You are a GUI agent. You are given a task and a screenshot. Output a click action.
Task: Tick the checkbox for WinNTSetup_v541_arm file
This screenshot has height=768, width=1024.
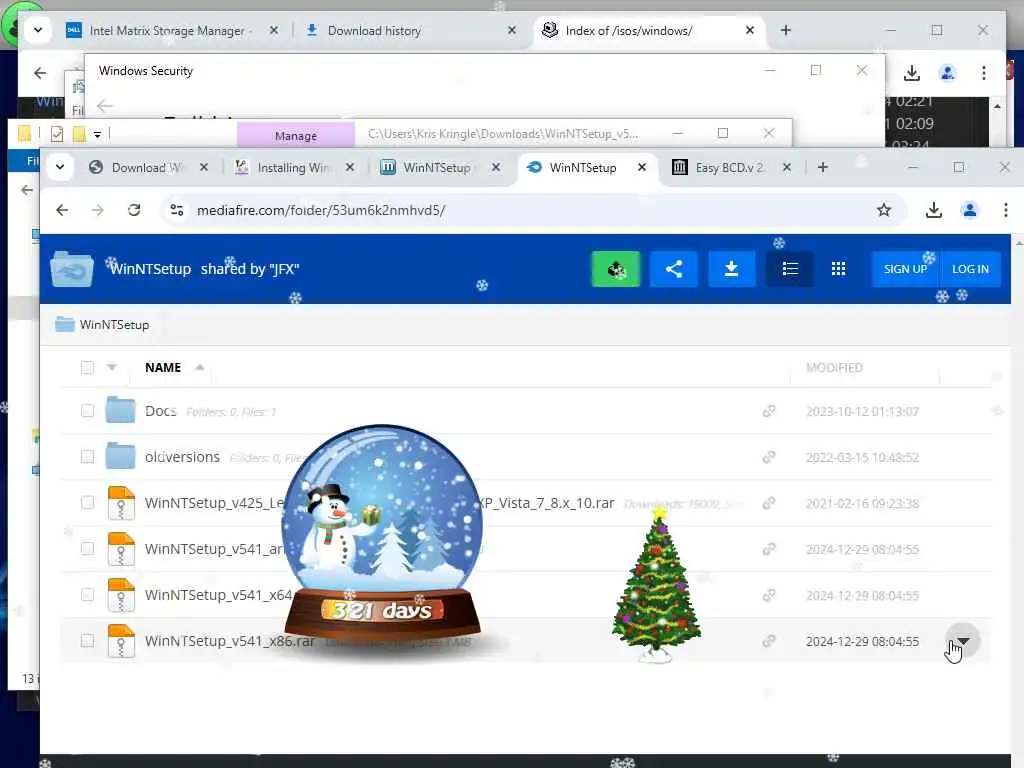(x=87, y=549)
